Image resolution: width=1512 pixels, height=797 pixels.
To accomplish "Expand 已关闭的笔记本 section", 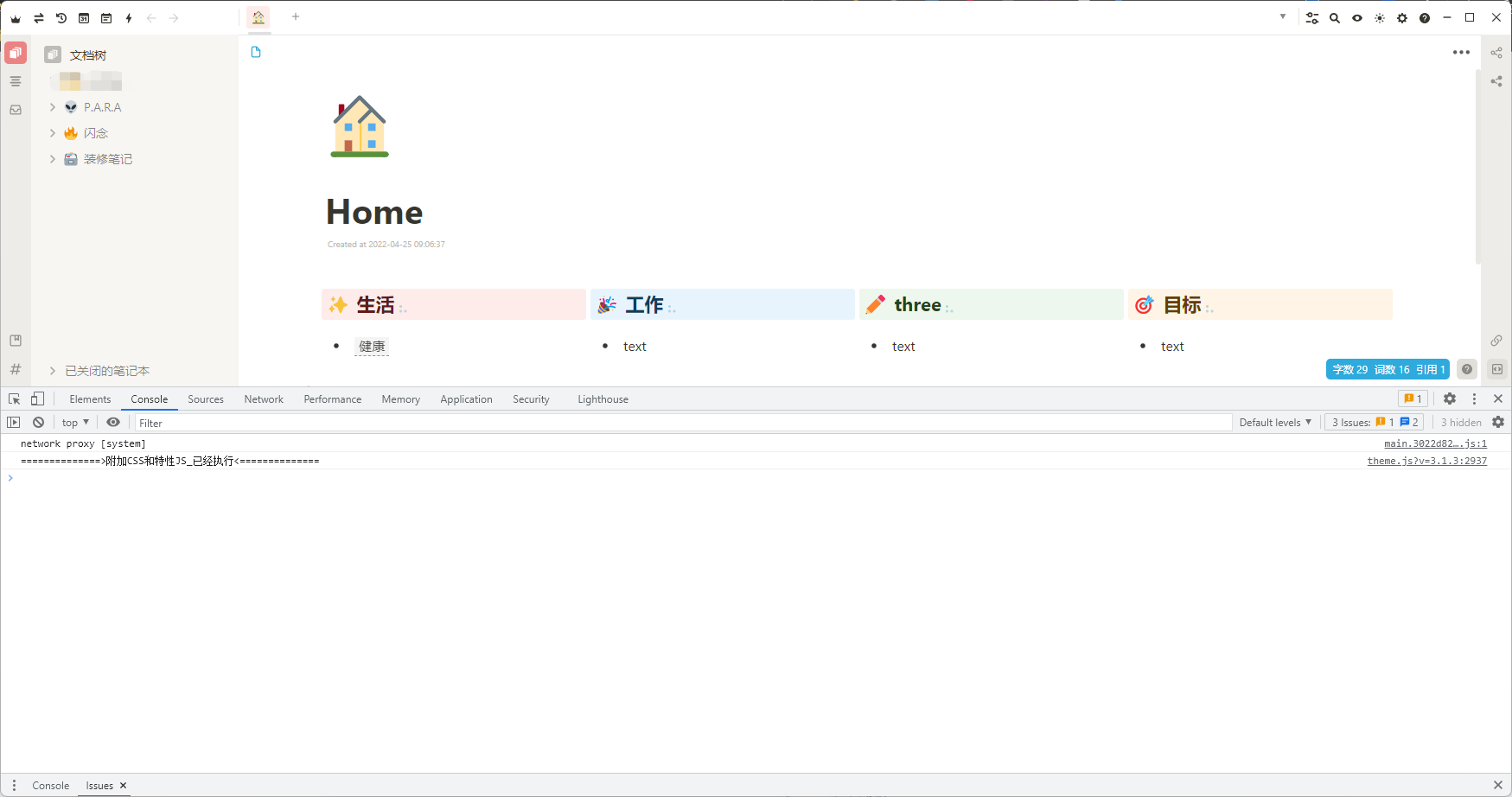I will pyautogui.click(x=53, y=371).
